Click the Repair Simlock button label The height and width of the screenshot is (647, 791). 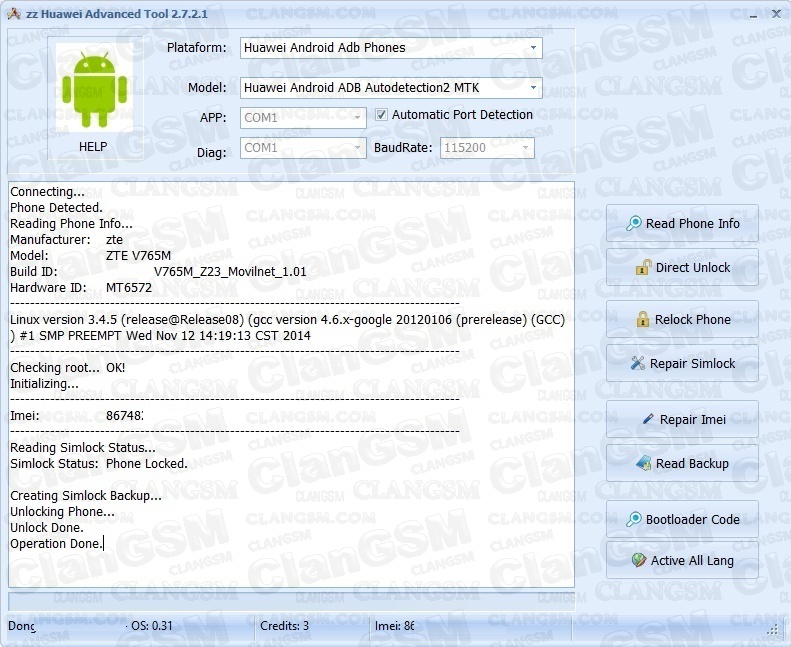tap(693, 363)
